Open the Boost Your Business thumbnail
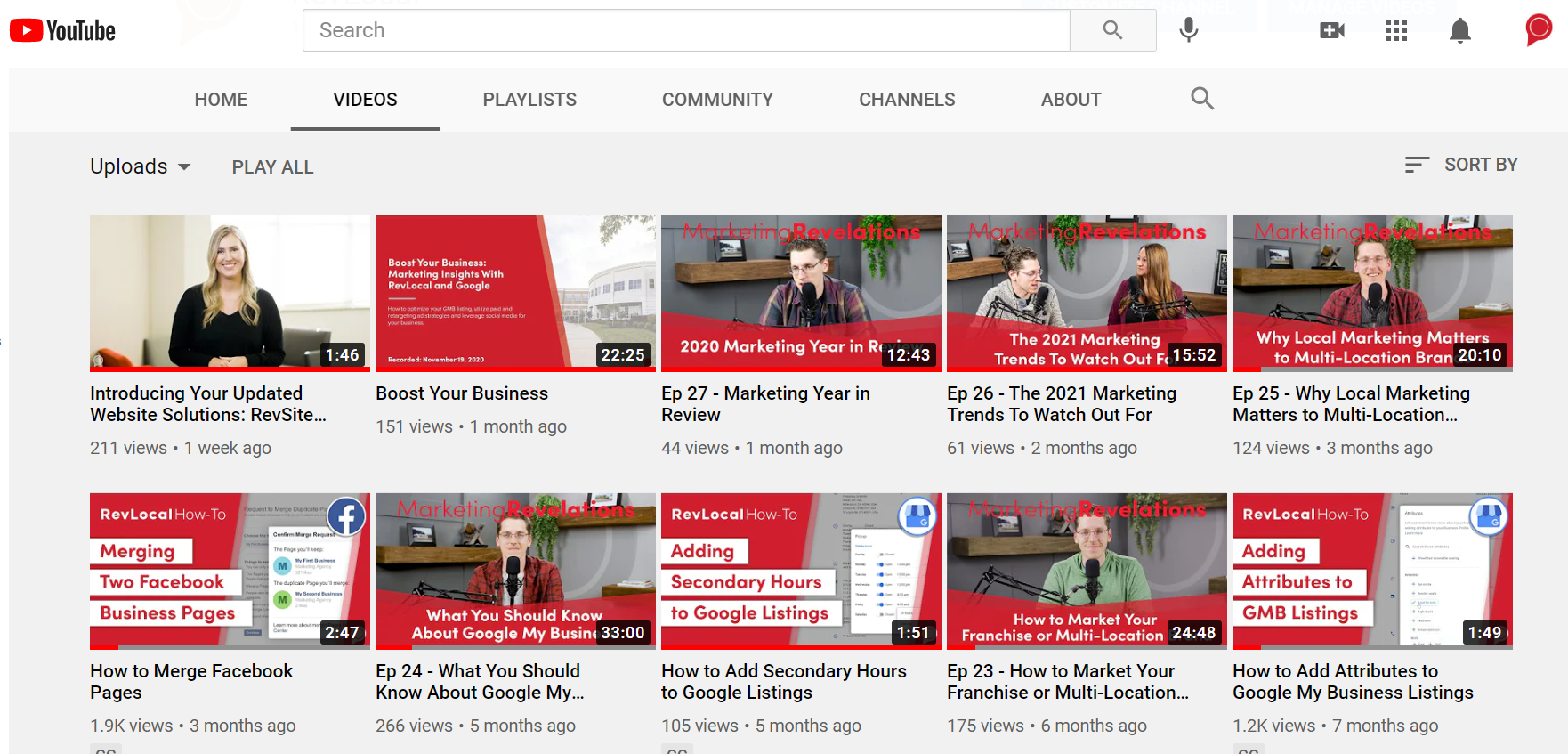The image size is (1568, 754). click(515, 293)
